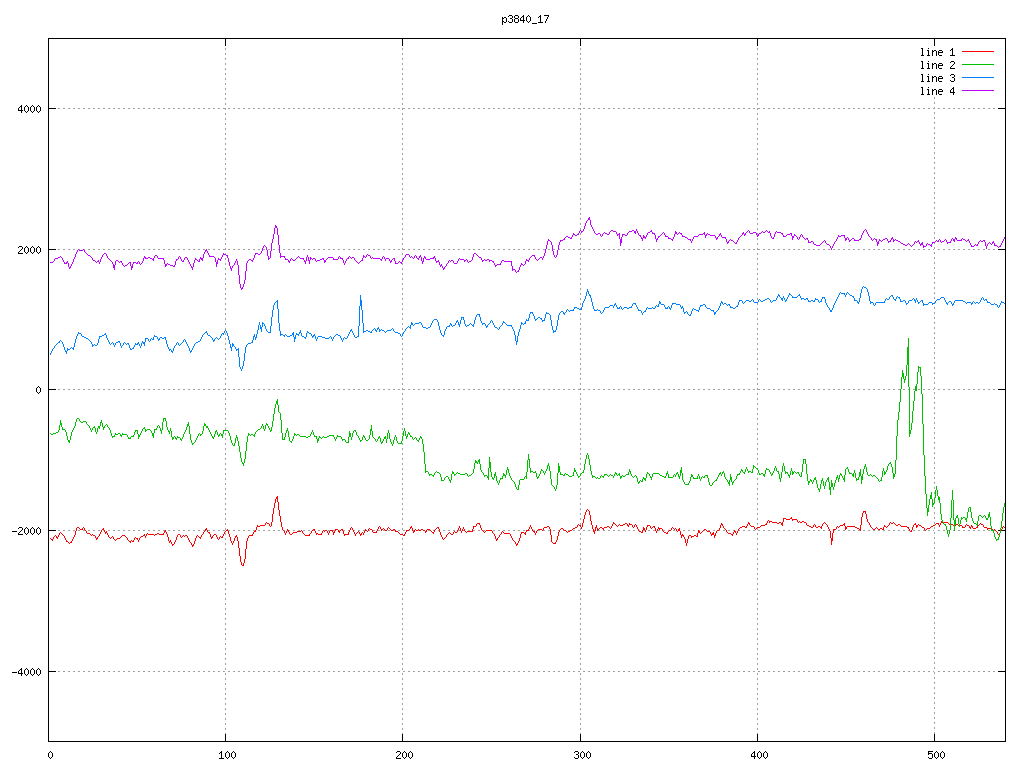Click the y-axis label 4000
1024x768 pixels.
coord(29,109)
